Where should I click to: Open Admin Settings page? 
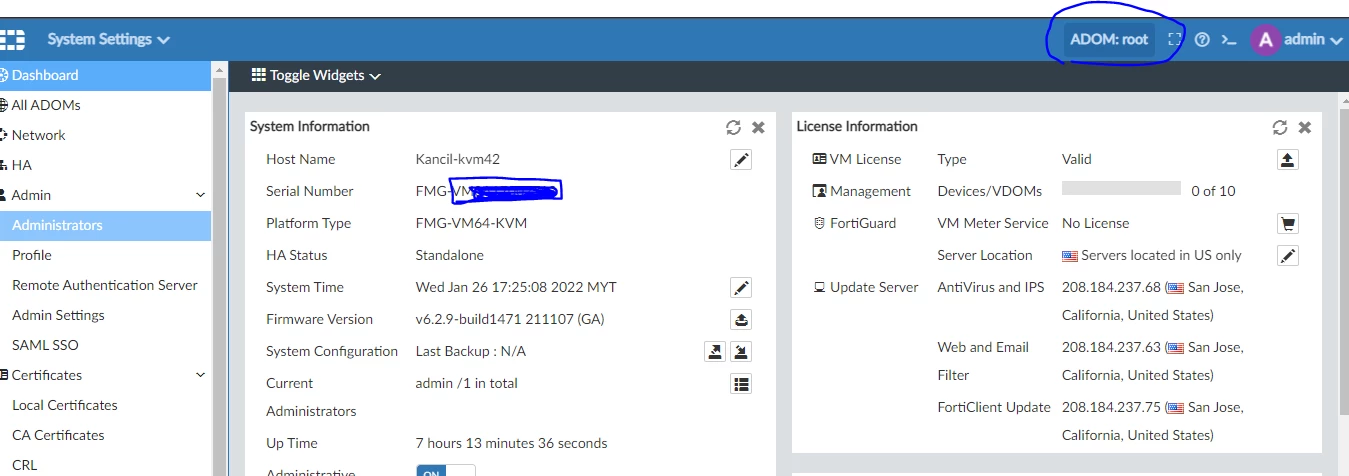point(106,315)
